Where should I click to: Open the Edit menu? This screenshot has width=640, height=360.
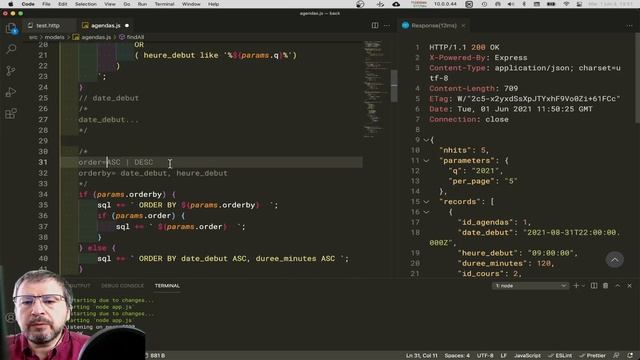click(62, 4)
